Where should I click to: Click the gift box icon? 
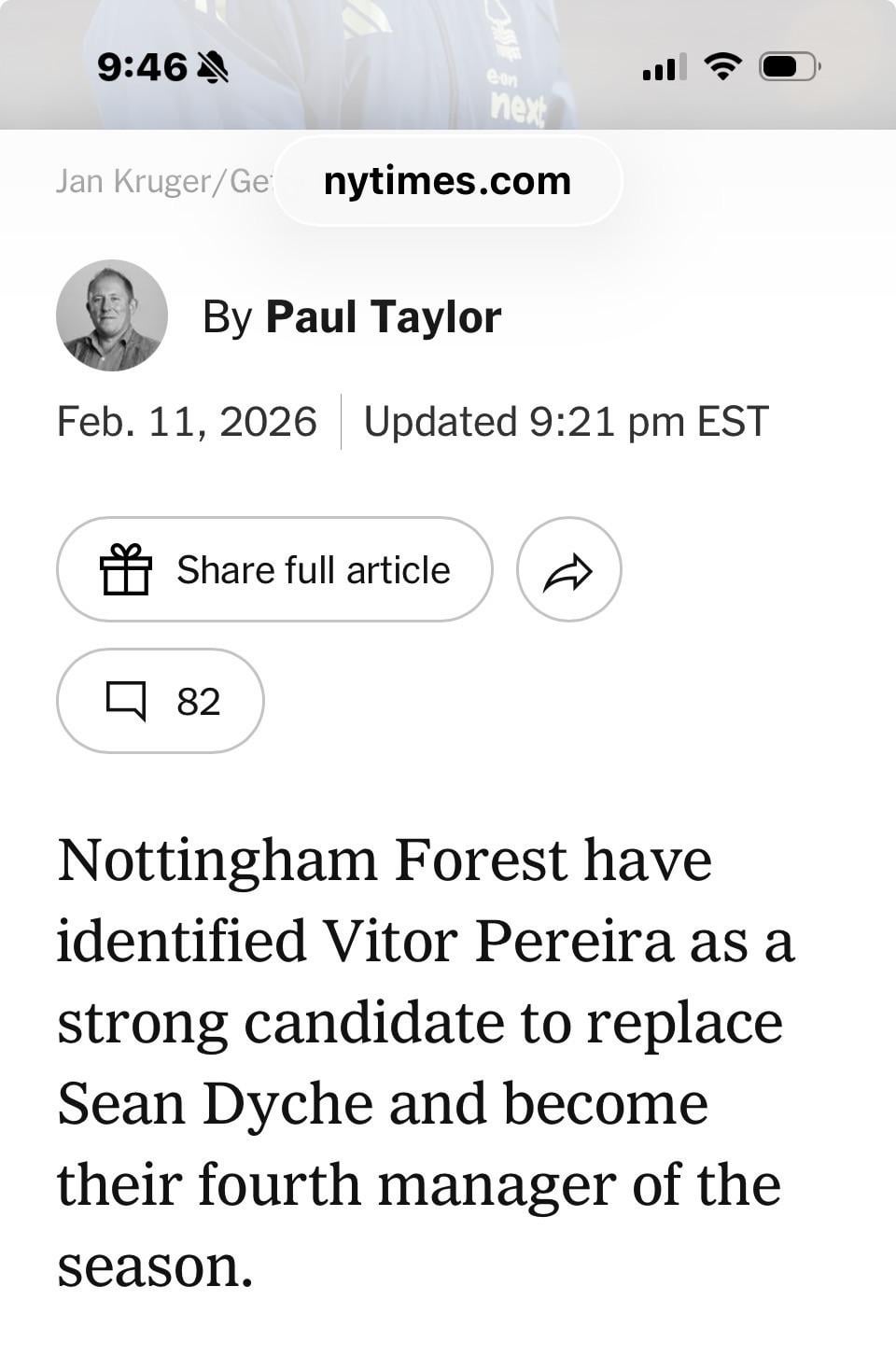click(x=125, y=569)
